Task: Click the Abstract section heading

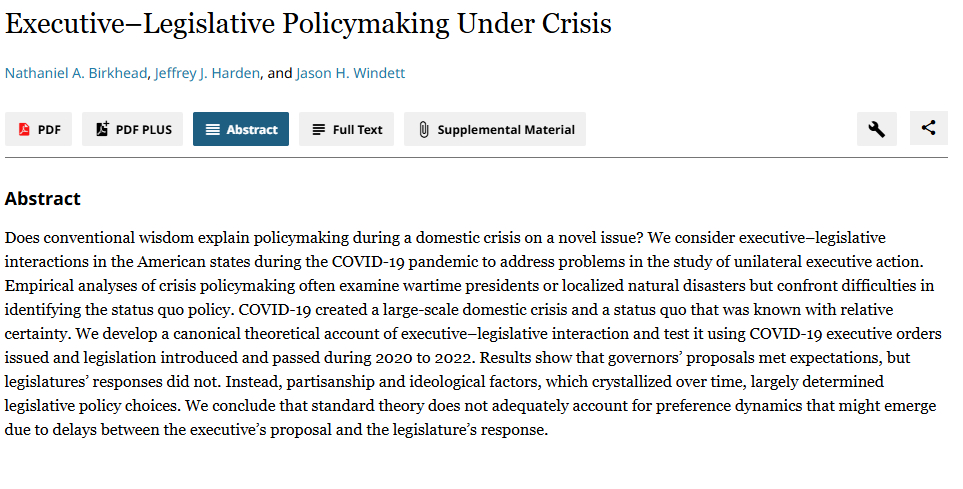Action: pos(43,199)
